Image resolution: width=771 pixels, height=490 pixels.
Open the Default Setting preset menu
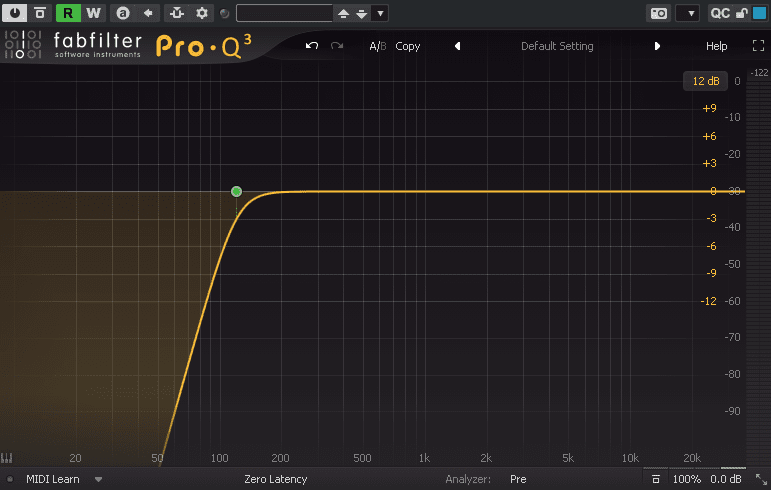pyautogui.click(x=557, y=46)
